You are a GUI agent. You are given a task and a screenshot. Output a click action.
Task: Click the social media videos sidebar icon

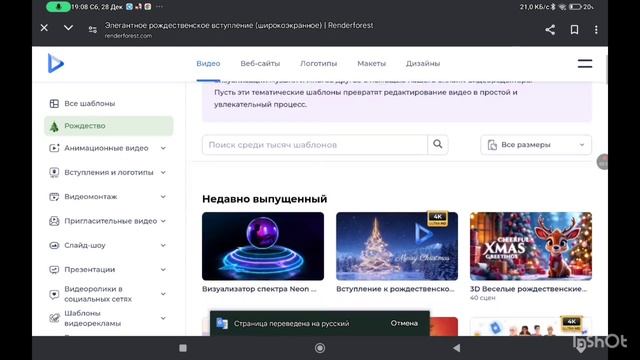(54, 294)
